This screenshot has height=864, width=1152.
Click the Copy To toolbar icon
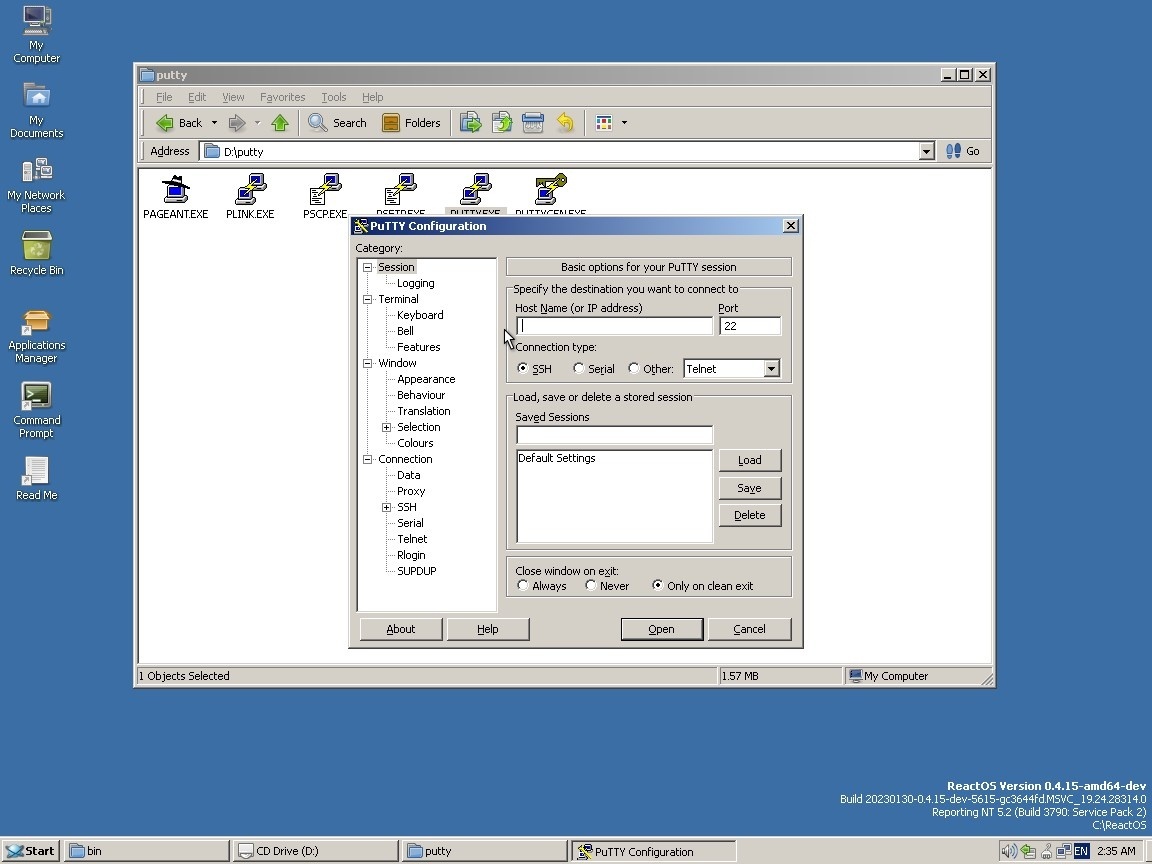click(x=502, y=123)
